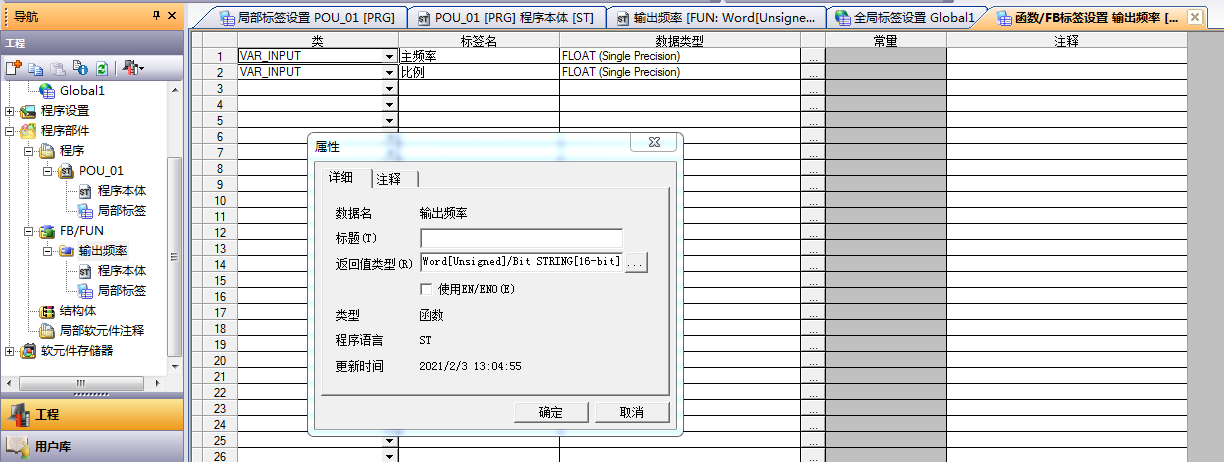This screenshot has height=462, width=1224.
Task: Click 取消 button in properties dialog
Action: coord(631,412)
